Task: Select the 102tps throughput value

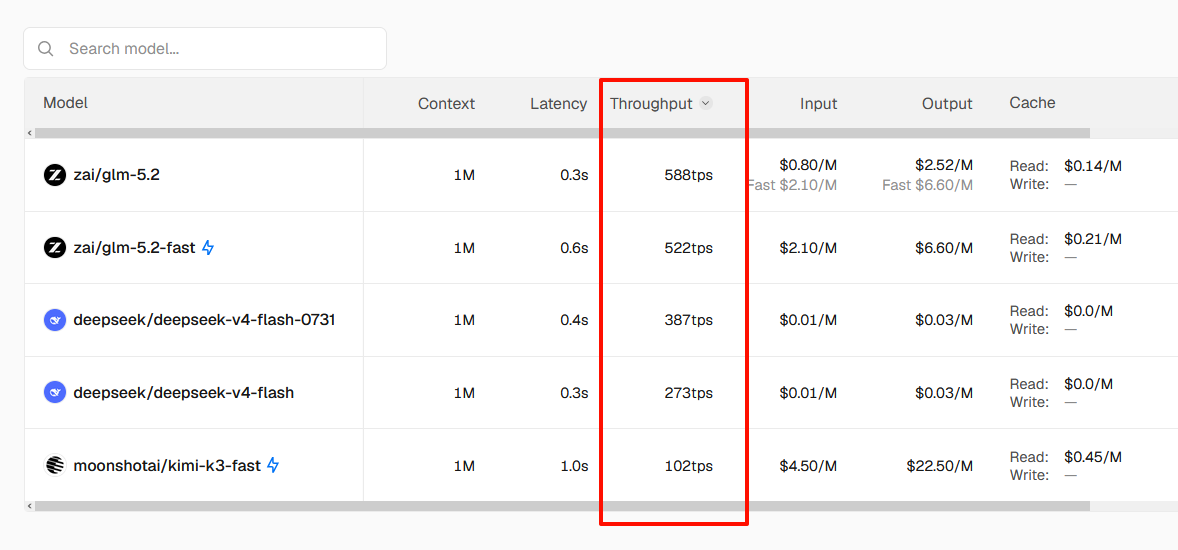Action: coord(689,466)
